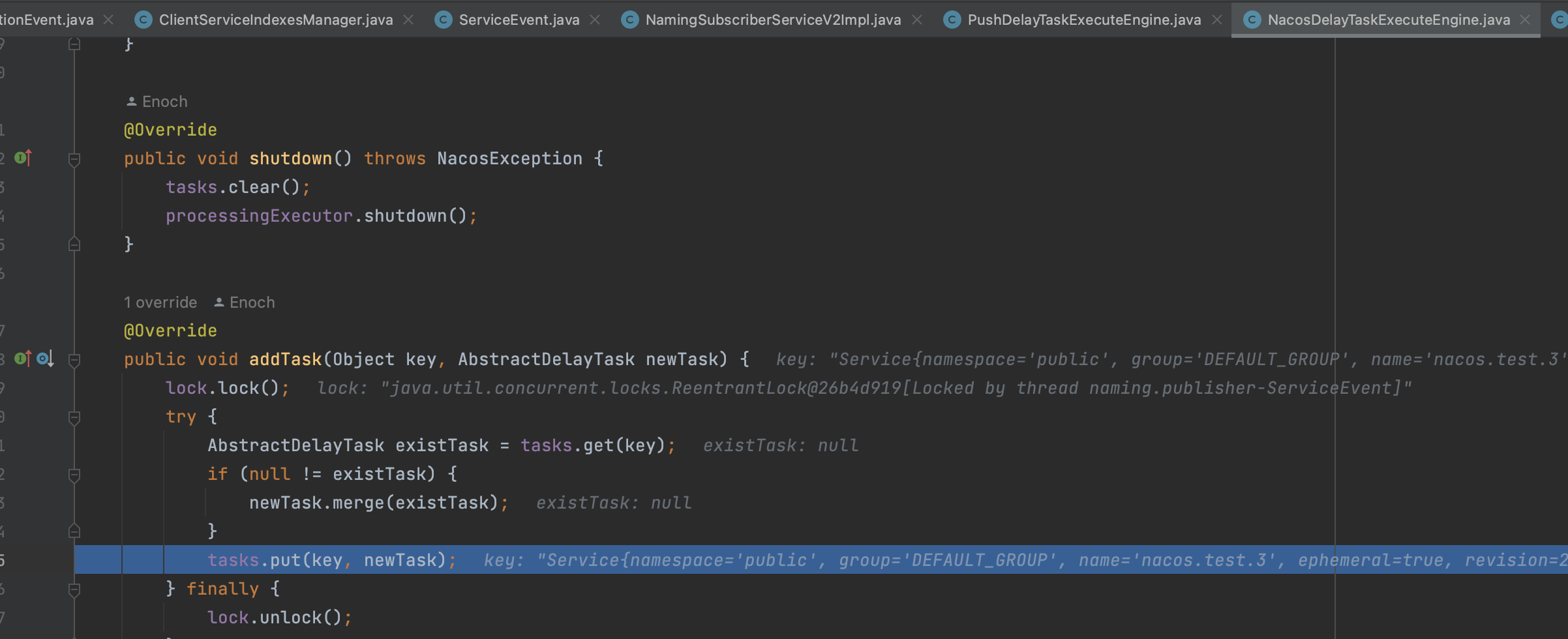Collapse the addTask method fold
This screenshot has width=1568, height=639.
(x=74, y=360)
